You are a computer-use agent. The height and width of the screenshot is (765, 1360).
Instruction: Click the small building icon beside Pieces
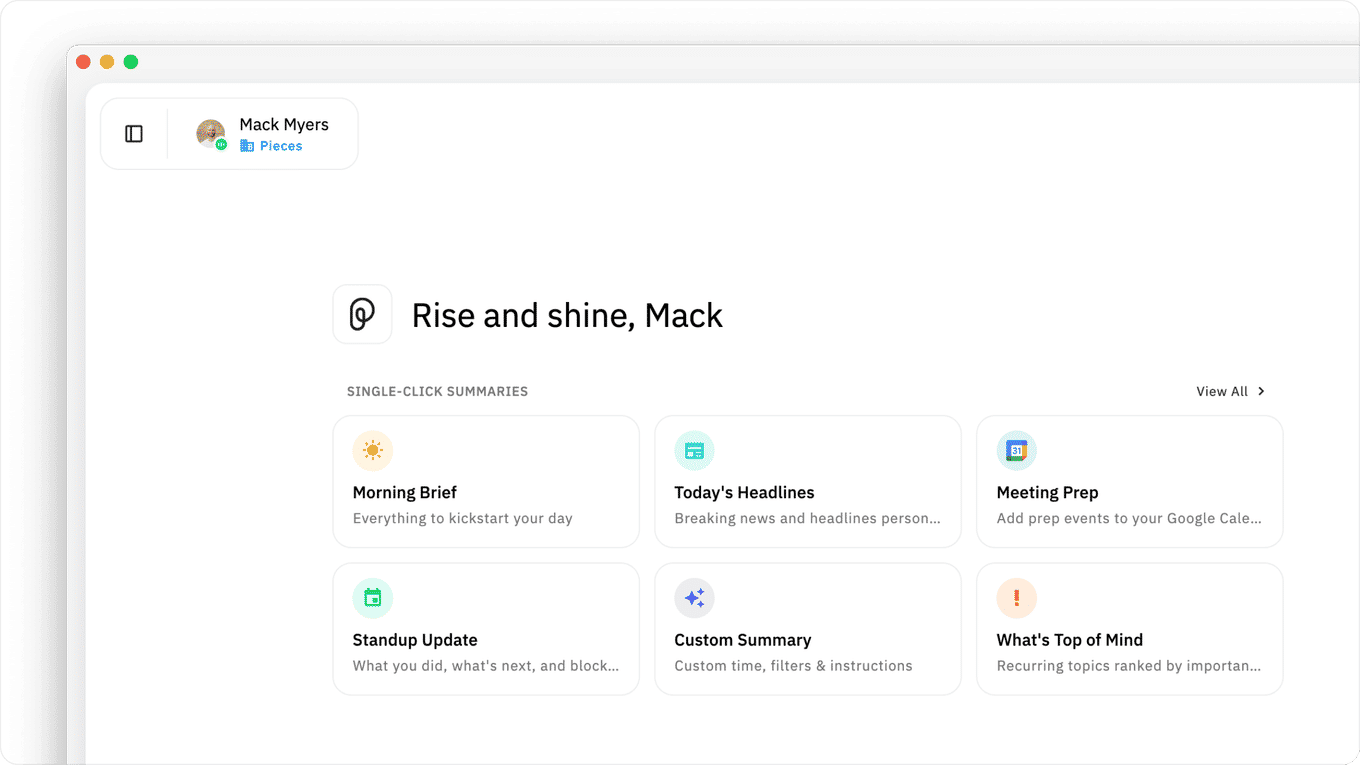click(247, 146)
